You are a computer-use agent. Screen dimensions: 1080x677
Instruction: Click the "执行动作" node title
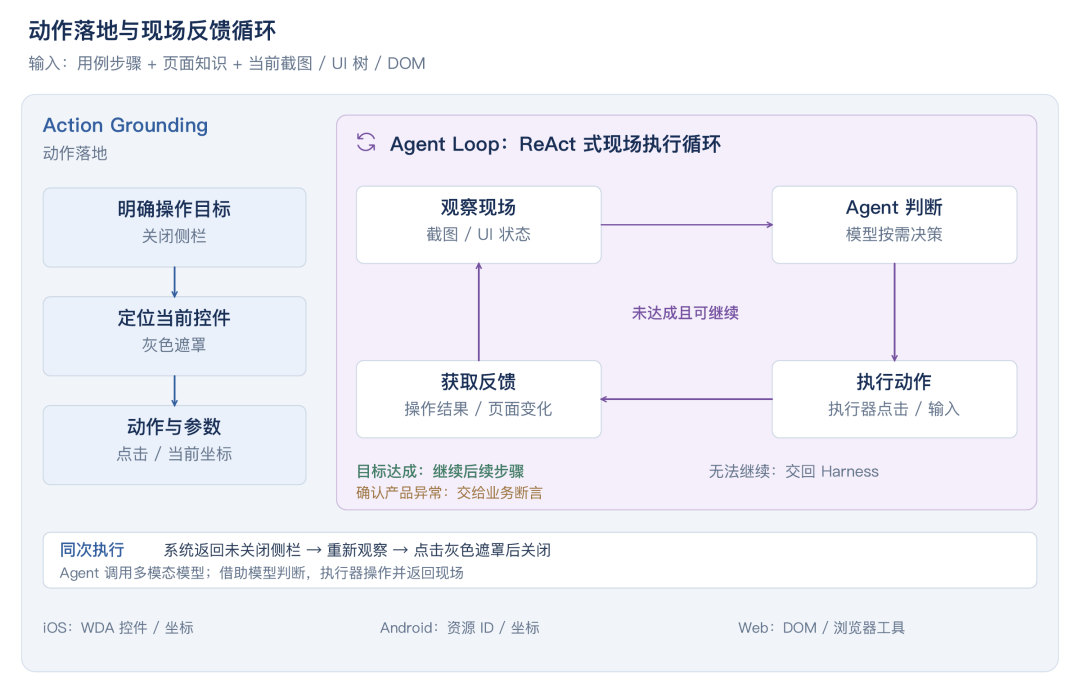point(894,382)
